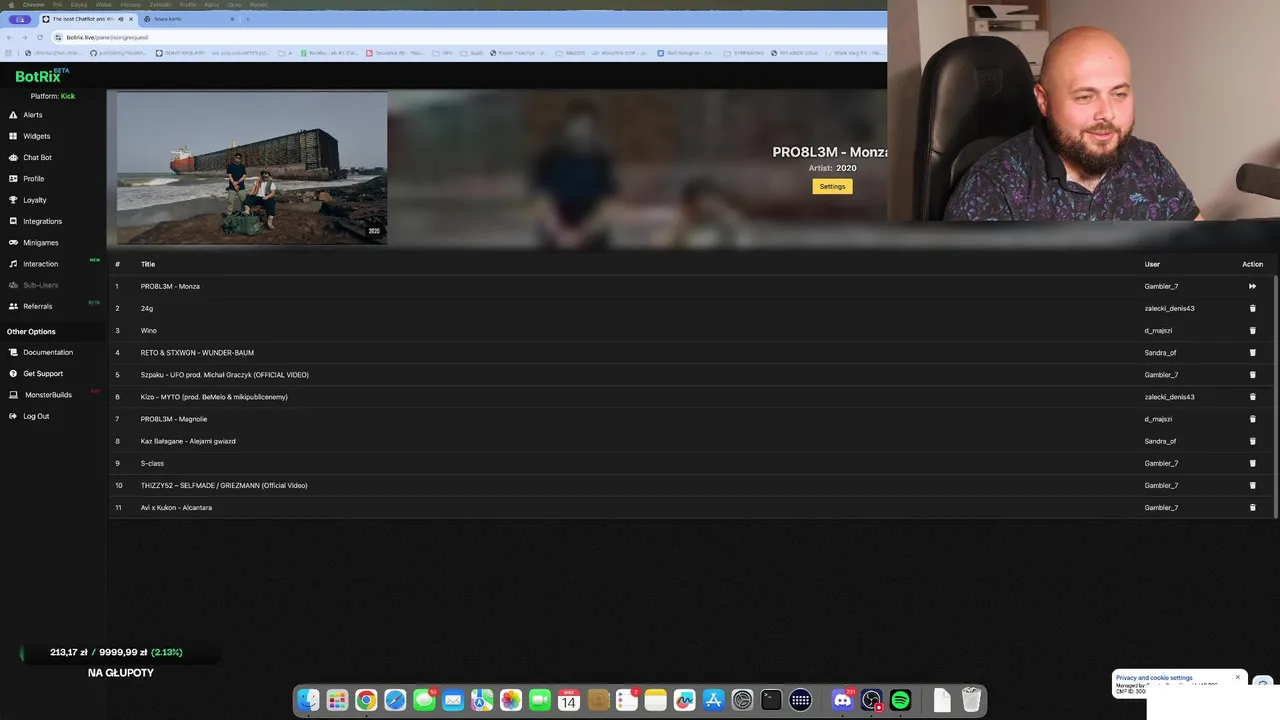
Task: Open the Integrations page
Action: 42,221
